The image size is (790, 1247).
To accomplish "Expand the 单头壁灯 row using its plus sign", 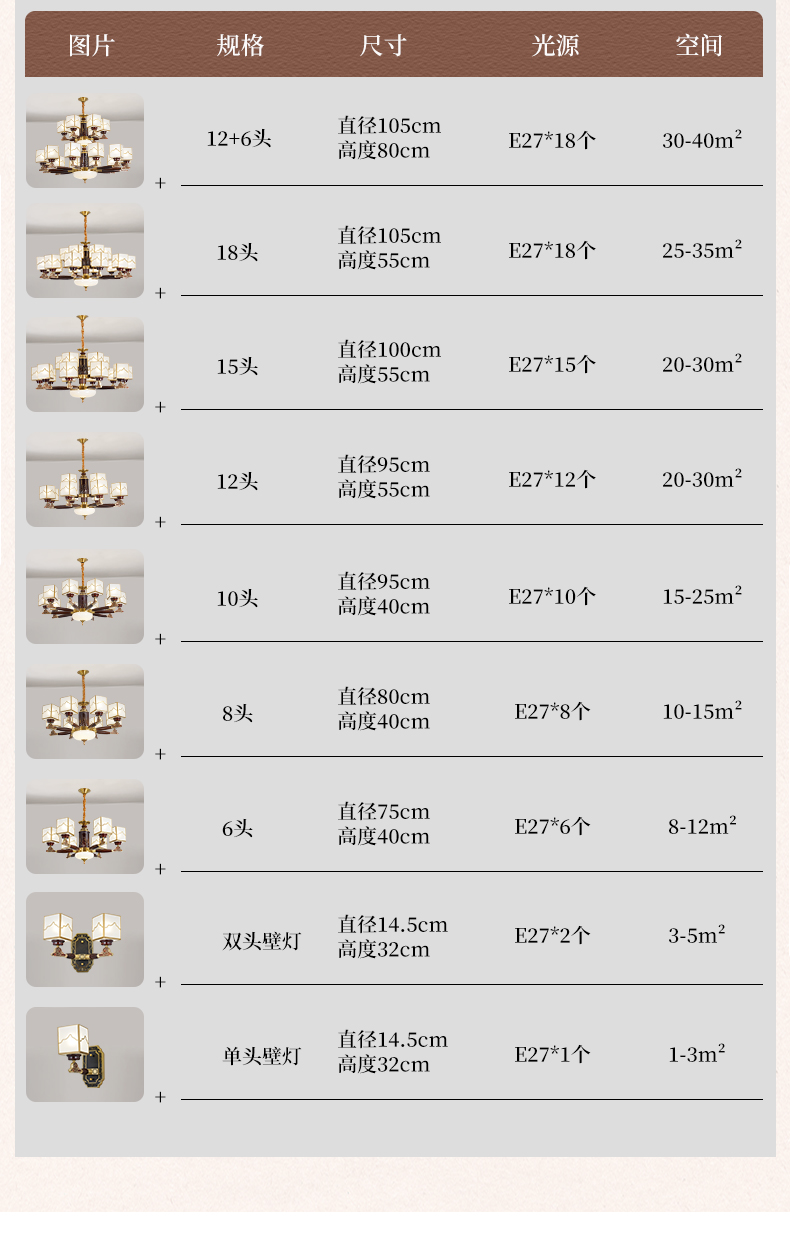I will [160, 1098].
